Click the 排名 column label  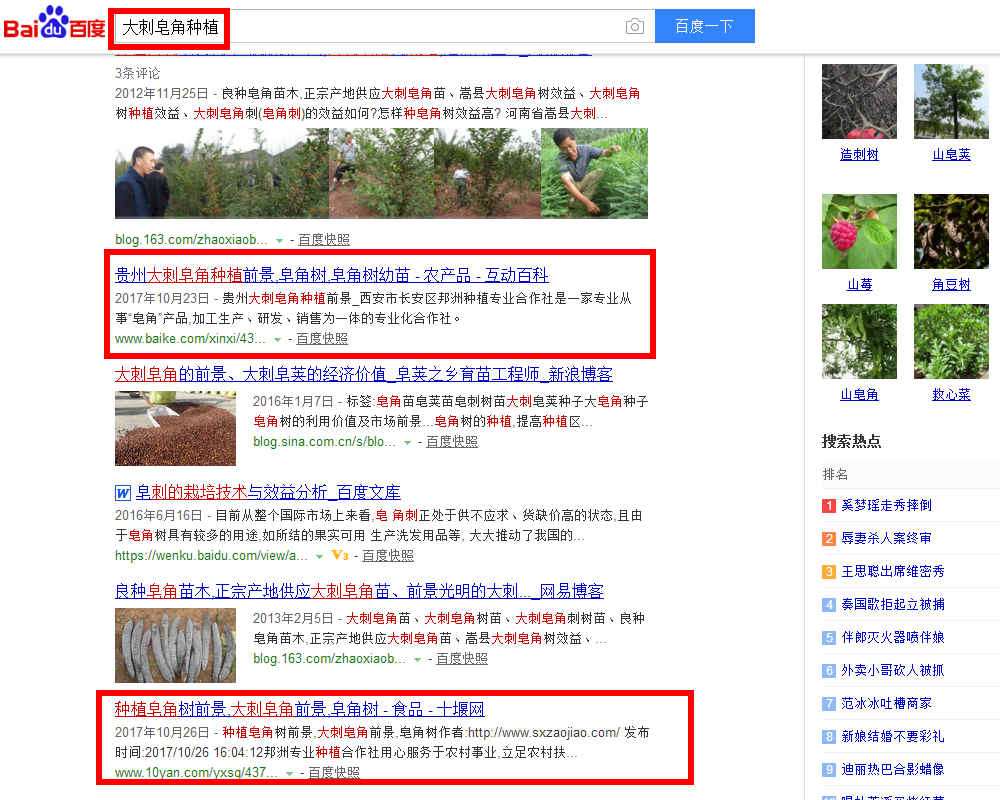(x=835, y=475)
